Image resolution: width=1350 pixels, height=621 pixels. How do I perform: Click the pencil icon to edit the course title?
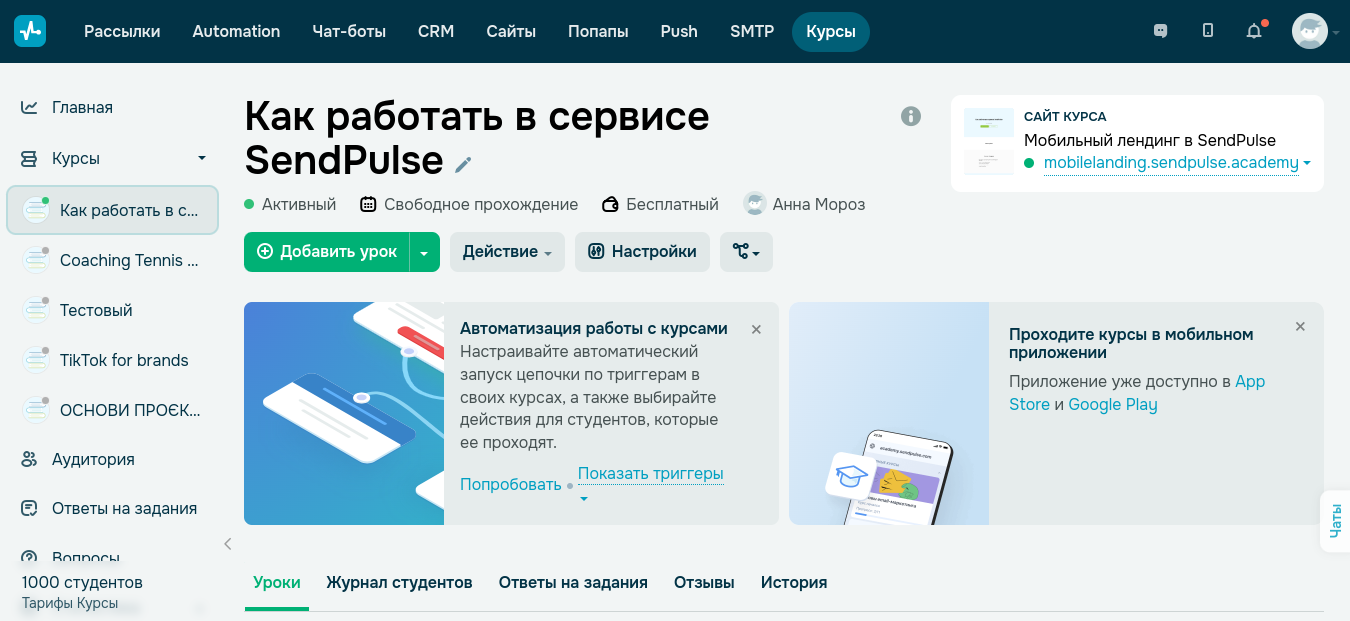pyautogui.click(x=463, y=164)
